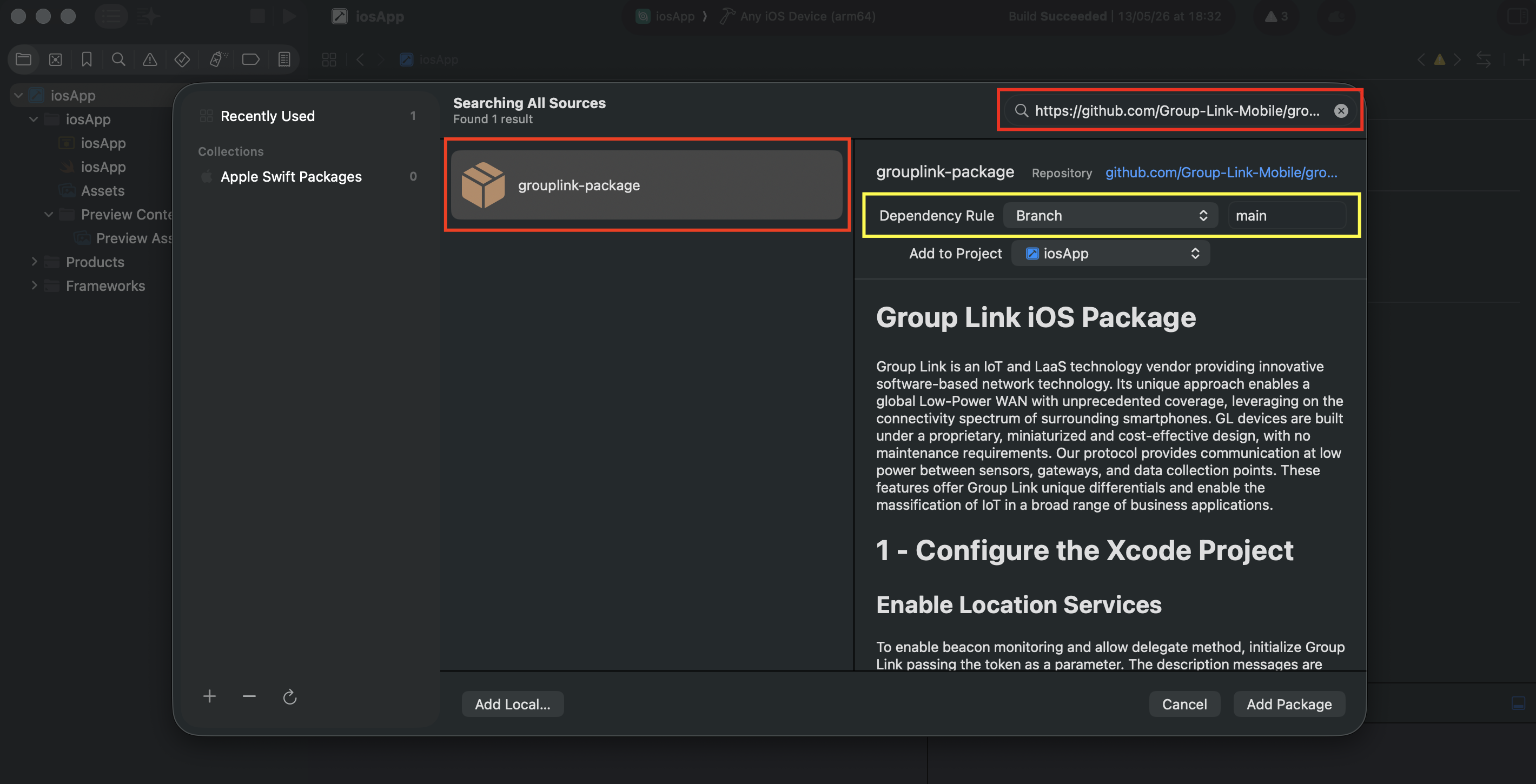Click the Group Link iOS Package heading

[x=1036, y=317]
